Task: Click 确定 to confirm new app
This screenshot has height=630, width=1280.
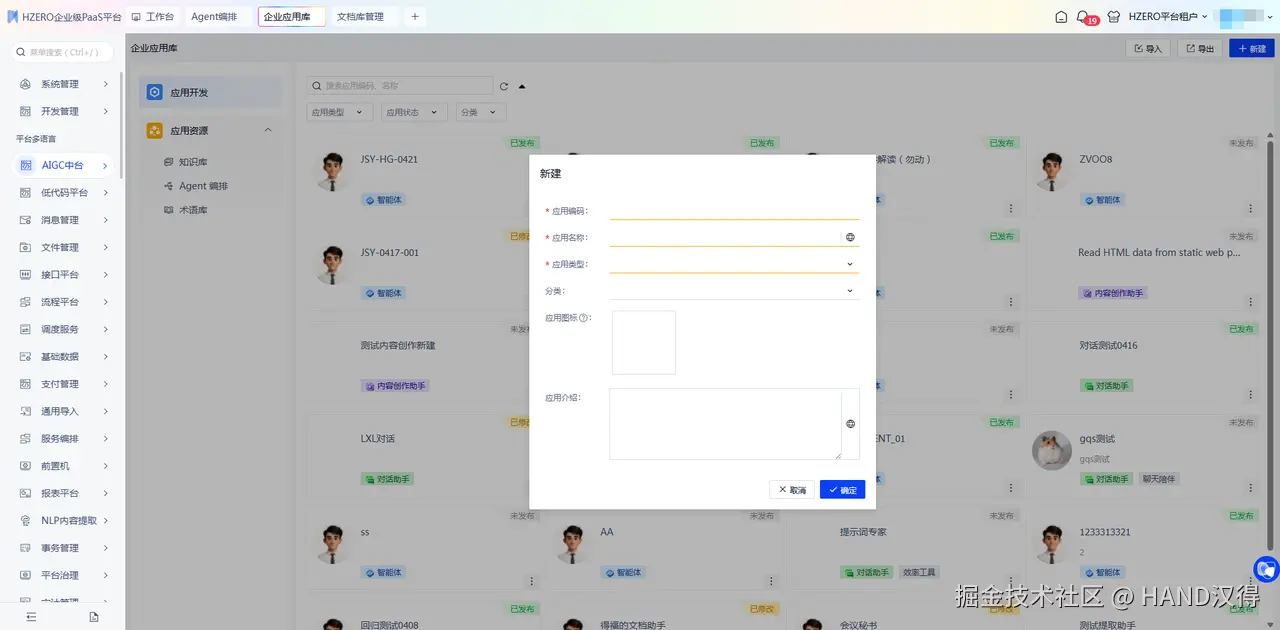Action: click(x=842, y=490)
